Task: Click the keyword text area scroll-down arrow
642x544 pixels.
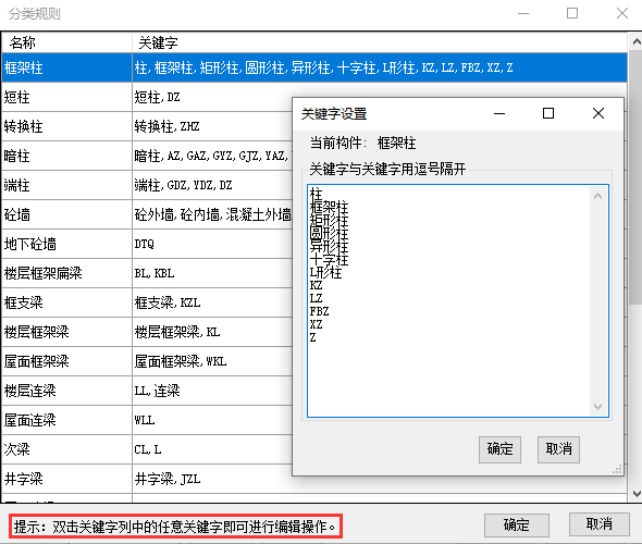Action: (598, 406)
